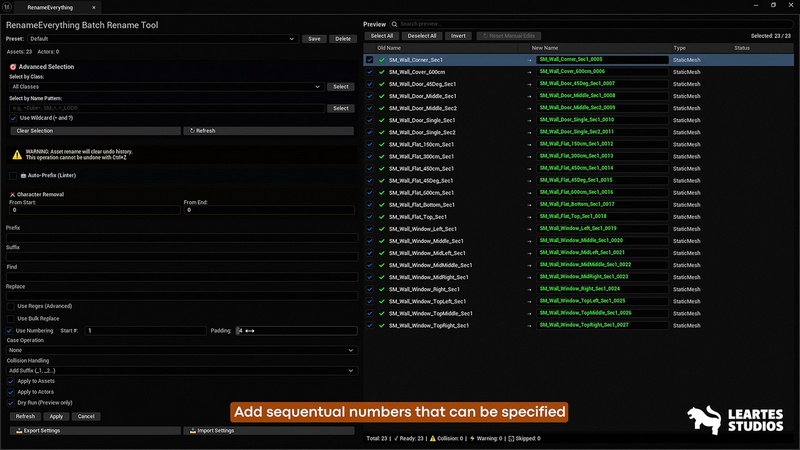Uncheck the Dry Run (Preview only) option
The height and width of the screenshot is (450, 800).
pos(13,403)
